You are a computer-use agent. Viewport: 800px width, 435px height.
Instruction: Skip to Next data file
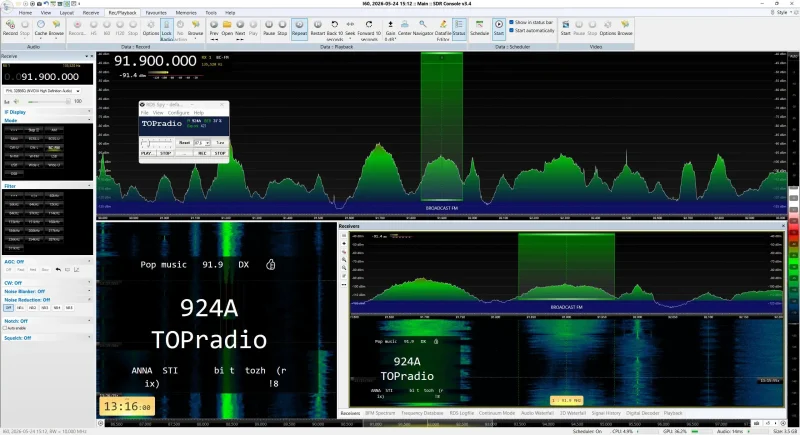pos(240,29)
